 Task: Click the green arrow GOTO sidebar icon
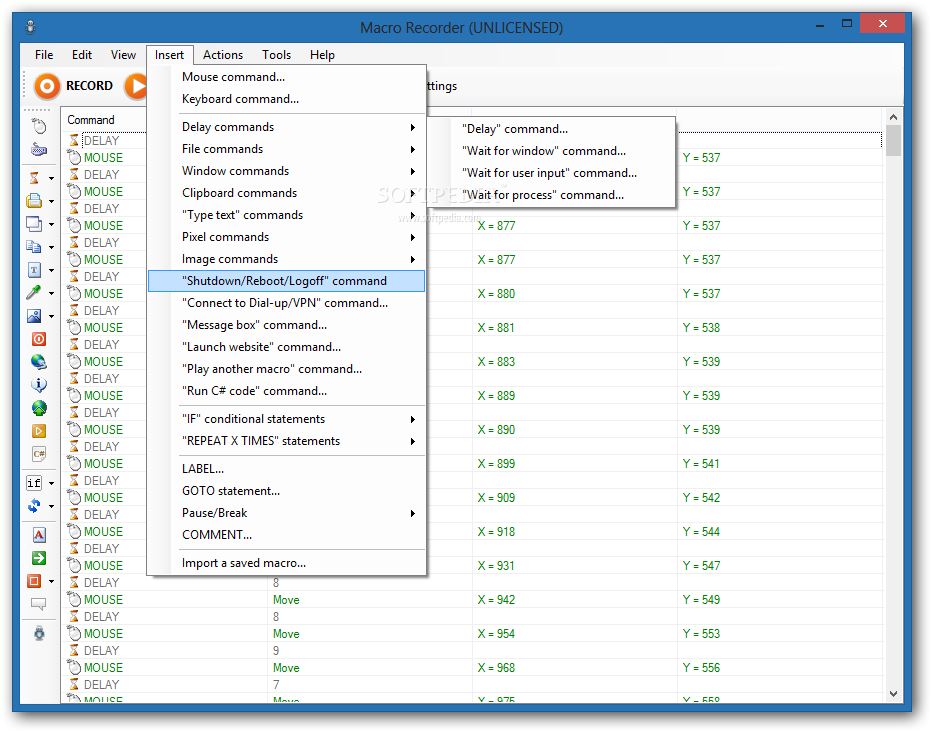[39, 558]
